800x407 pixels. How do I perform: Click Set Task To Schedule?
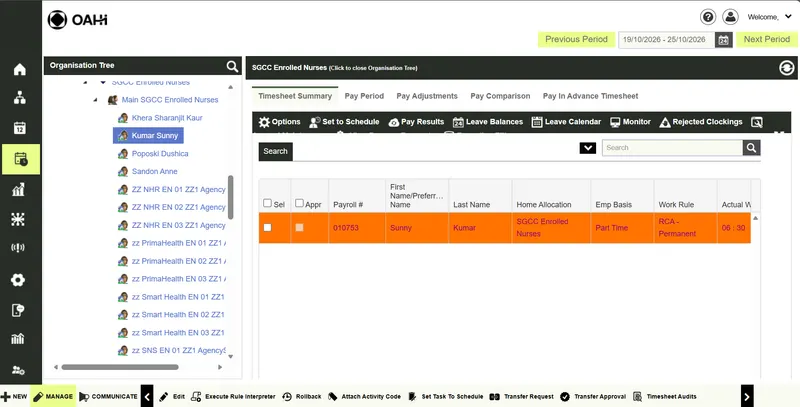tap(445, 396)
